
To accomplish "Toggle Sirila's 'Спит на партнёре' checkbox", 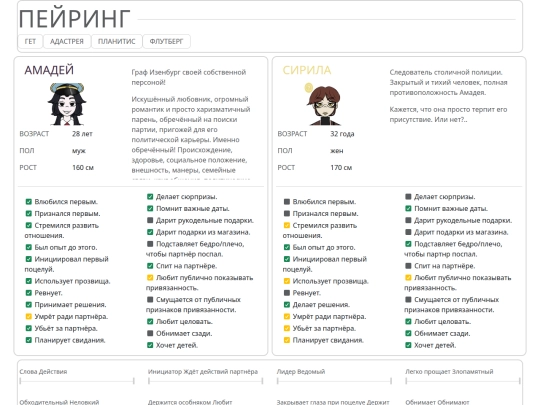I will (x=408, y=266).
